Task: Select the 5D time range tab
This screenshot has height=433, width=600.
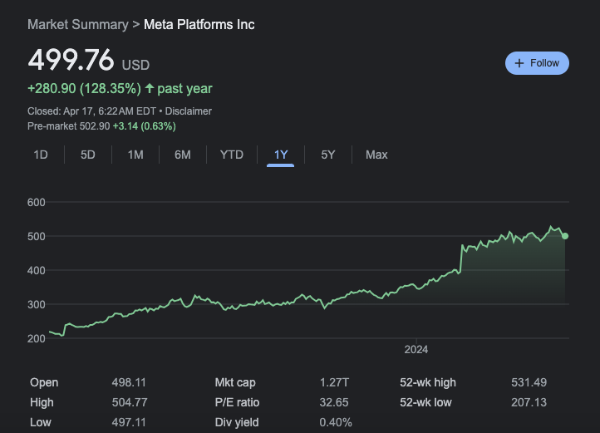Action: pos(88,155)
